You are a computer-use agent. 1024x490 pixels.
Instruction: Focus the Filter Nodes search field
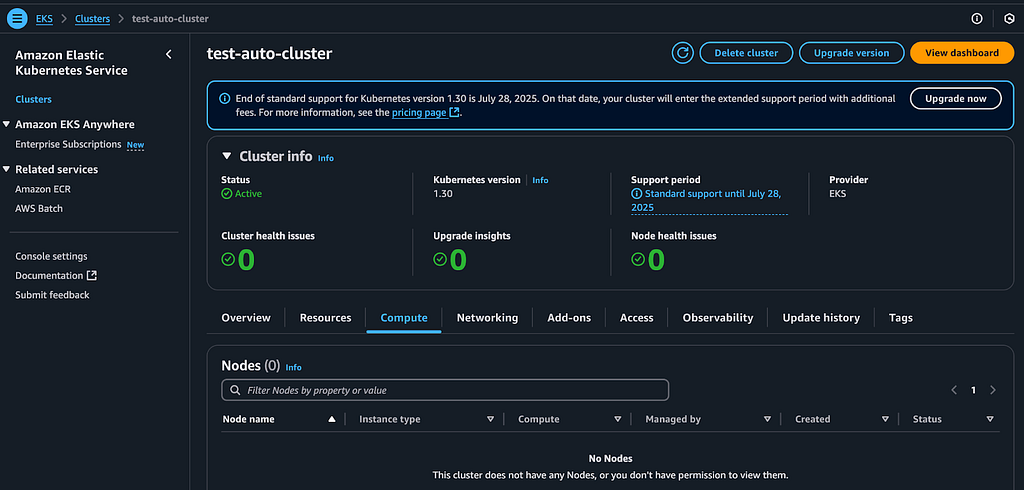coord(445,390)
